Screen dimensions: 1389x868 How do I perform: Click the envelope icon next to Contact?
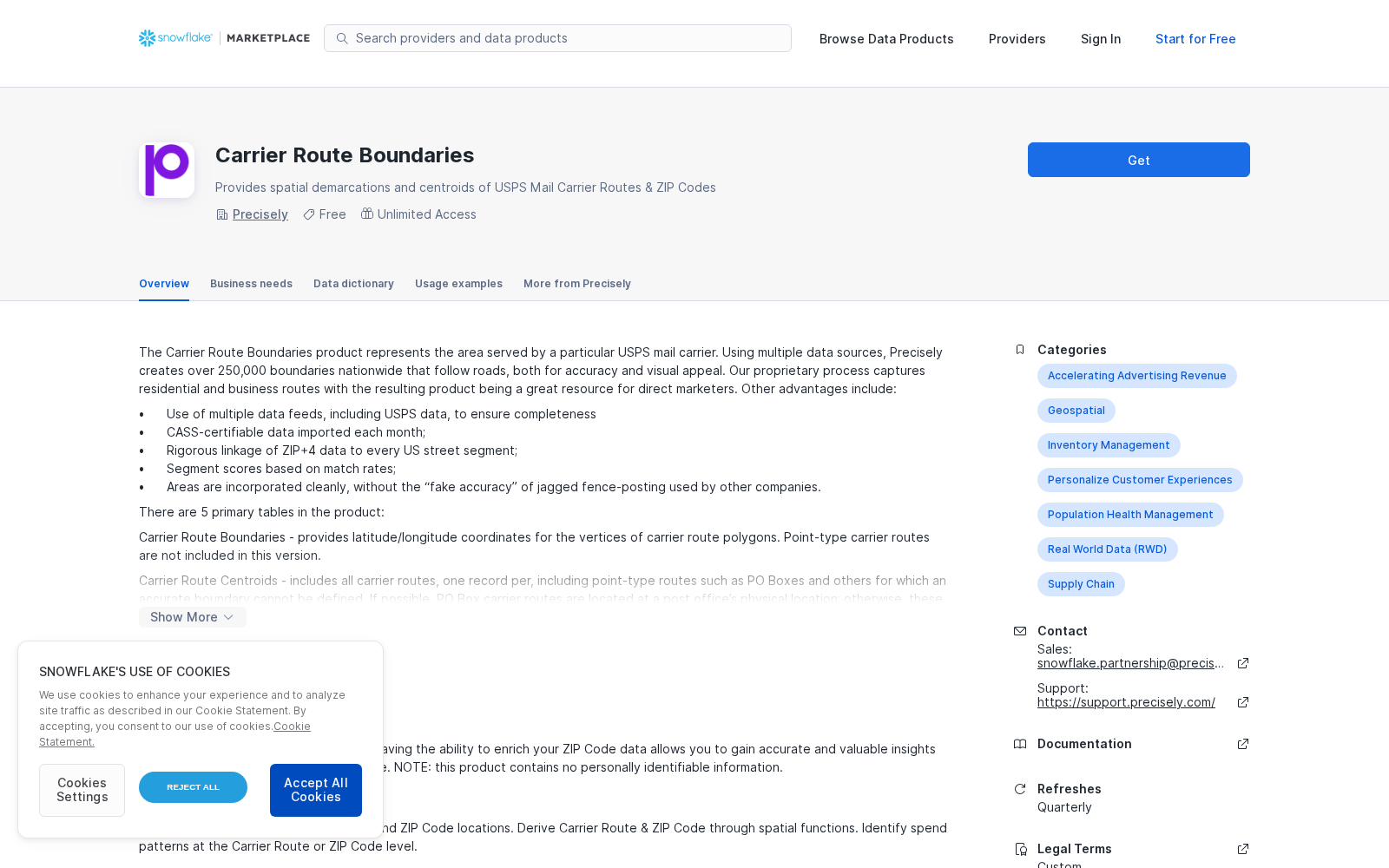[1020, 631]
